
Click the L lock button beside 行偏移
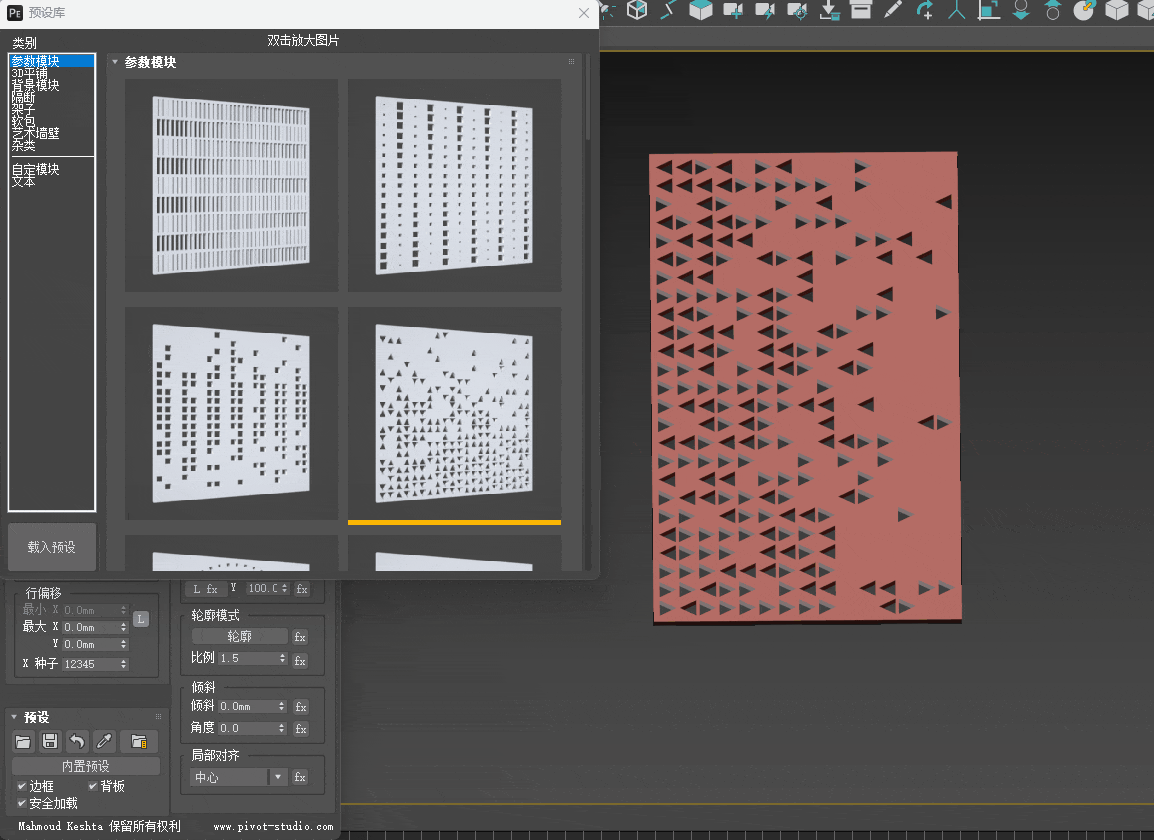pos(141,619)
